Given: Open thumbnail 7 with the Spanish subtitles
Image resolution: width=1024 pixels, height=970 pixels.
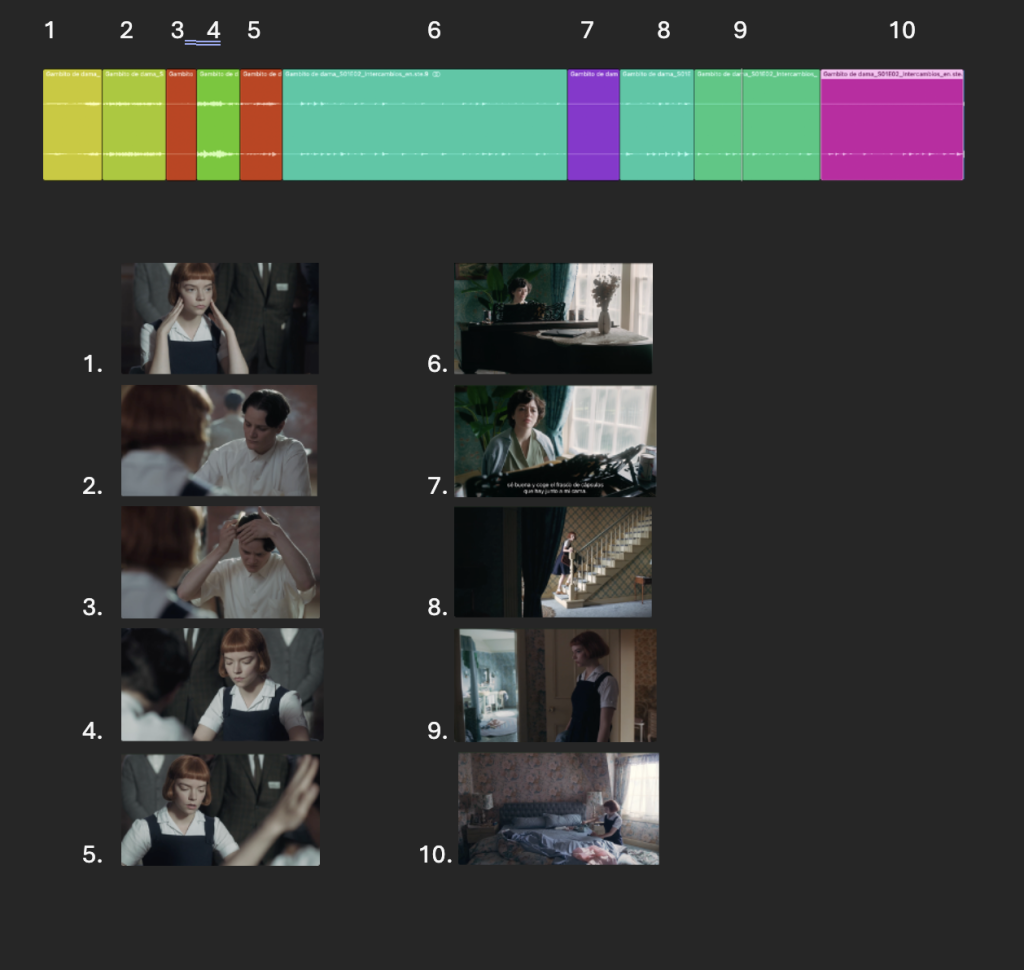Looking at the screenshot, I should (555, 441).
